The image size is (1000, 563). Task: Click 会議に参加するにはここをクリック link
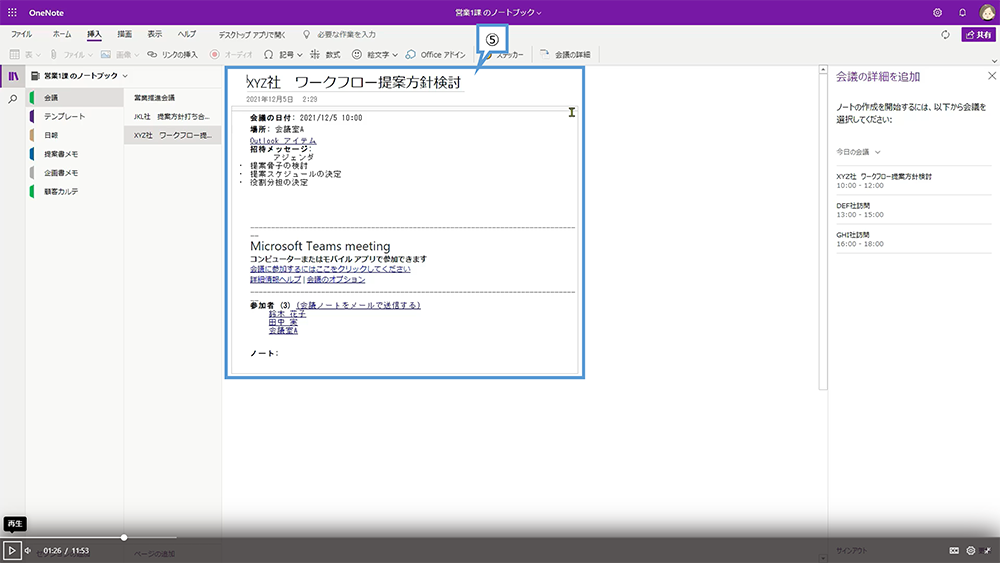[330, 269]
